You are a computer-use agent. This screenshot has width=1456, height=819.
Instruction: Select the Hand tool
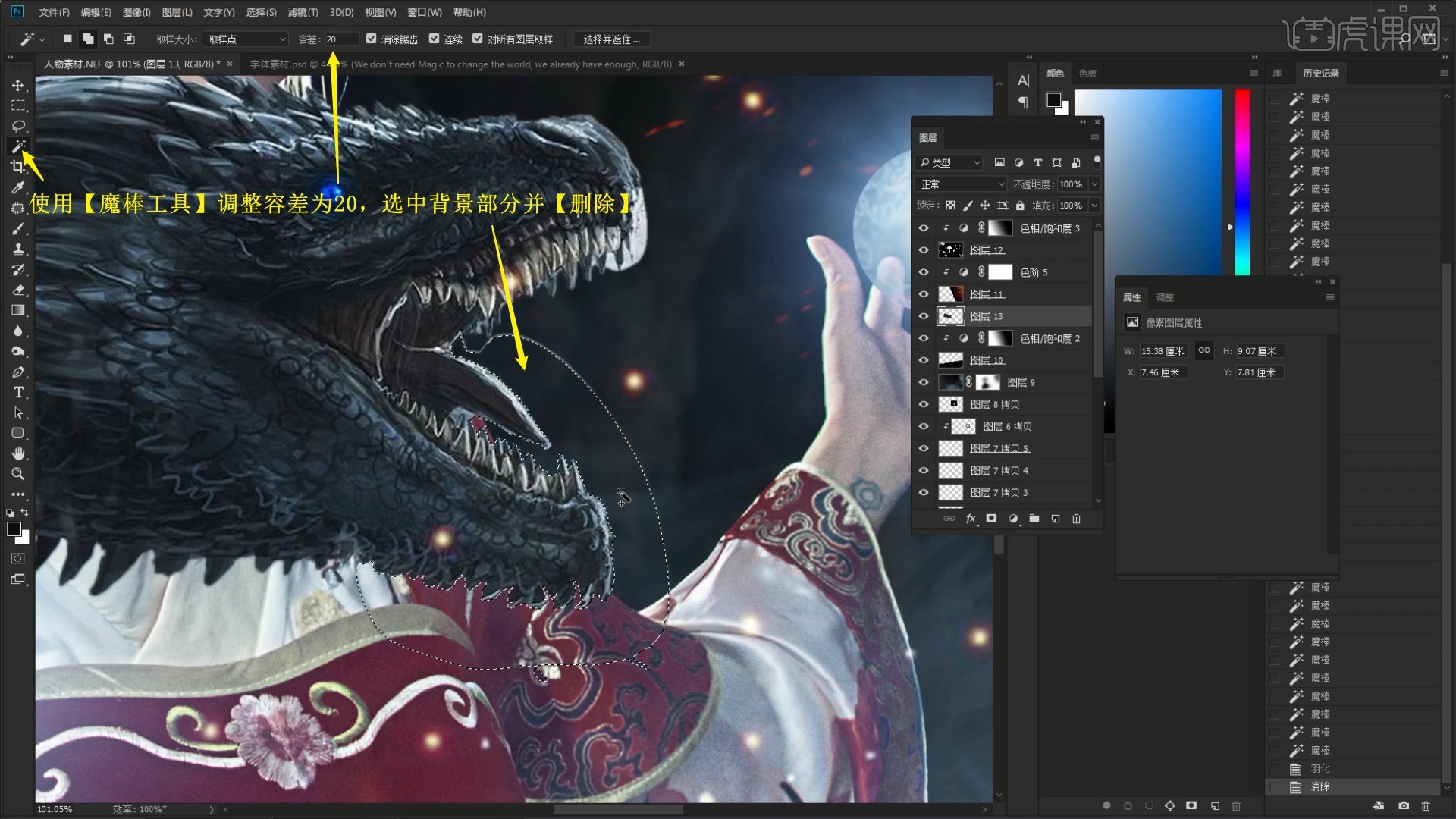coord(18,453)
